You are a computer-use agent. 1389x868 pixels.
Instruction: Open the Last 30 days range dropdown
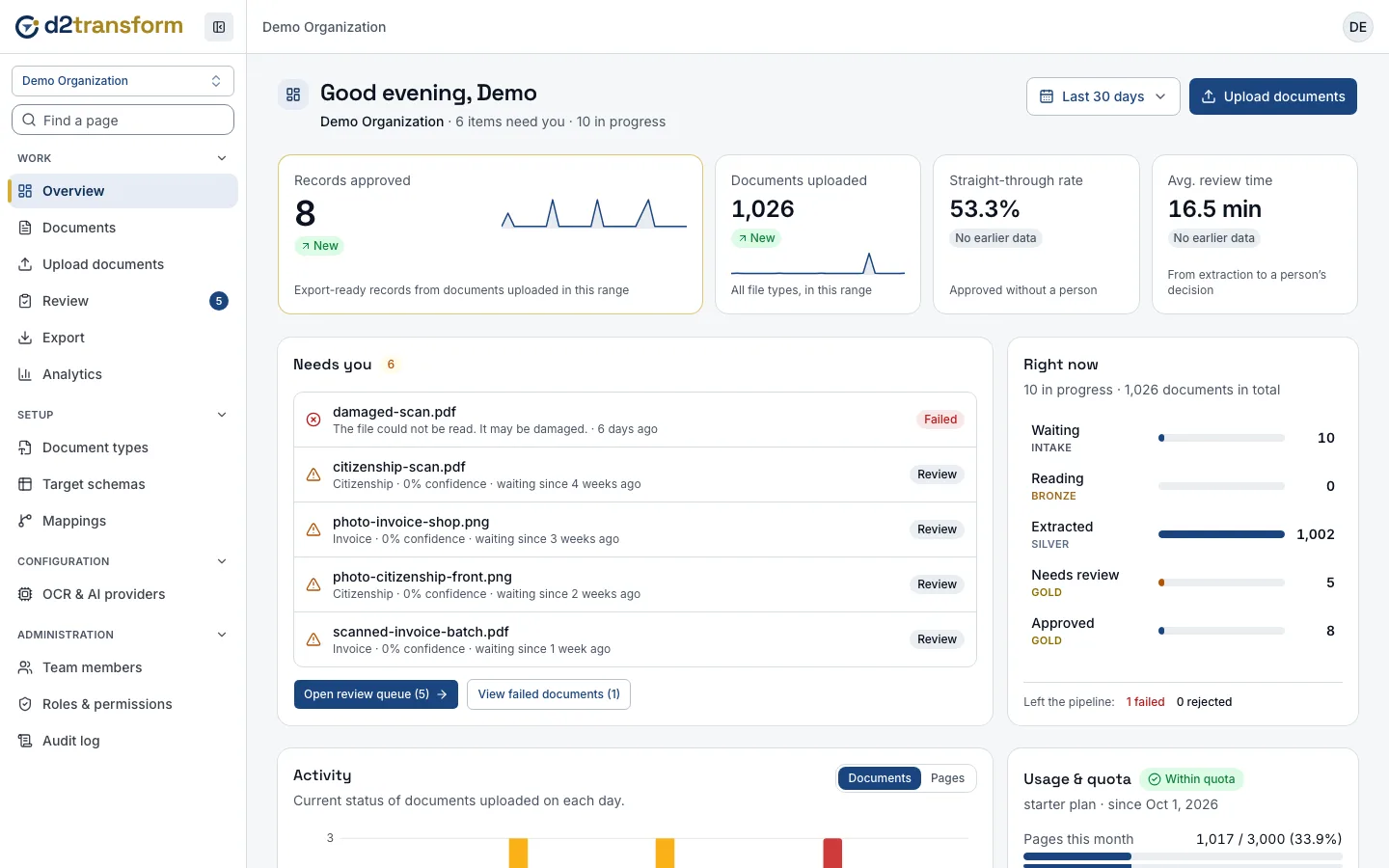pos(1103,96)
